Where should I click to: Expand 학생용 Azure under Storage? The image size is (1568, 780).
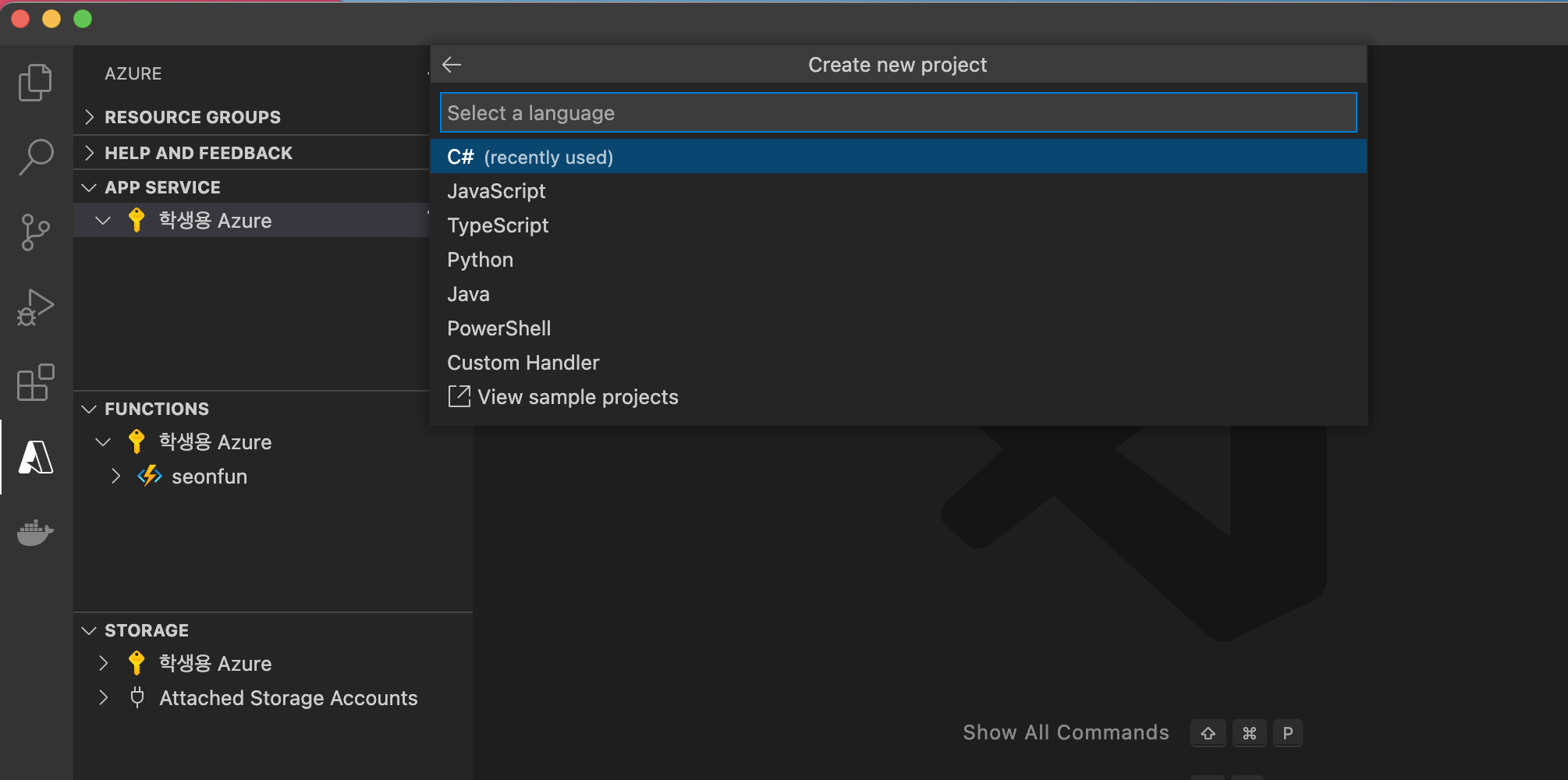[103, 663]
